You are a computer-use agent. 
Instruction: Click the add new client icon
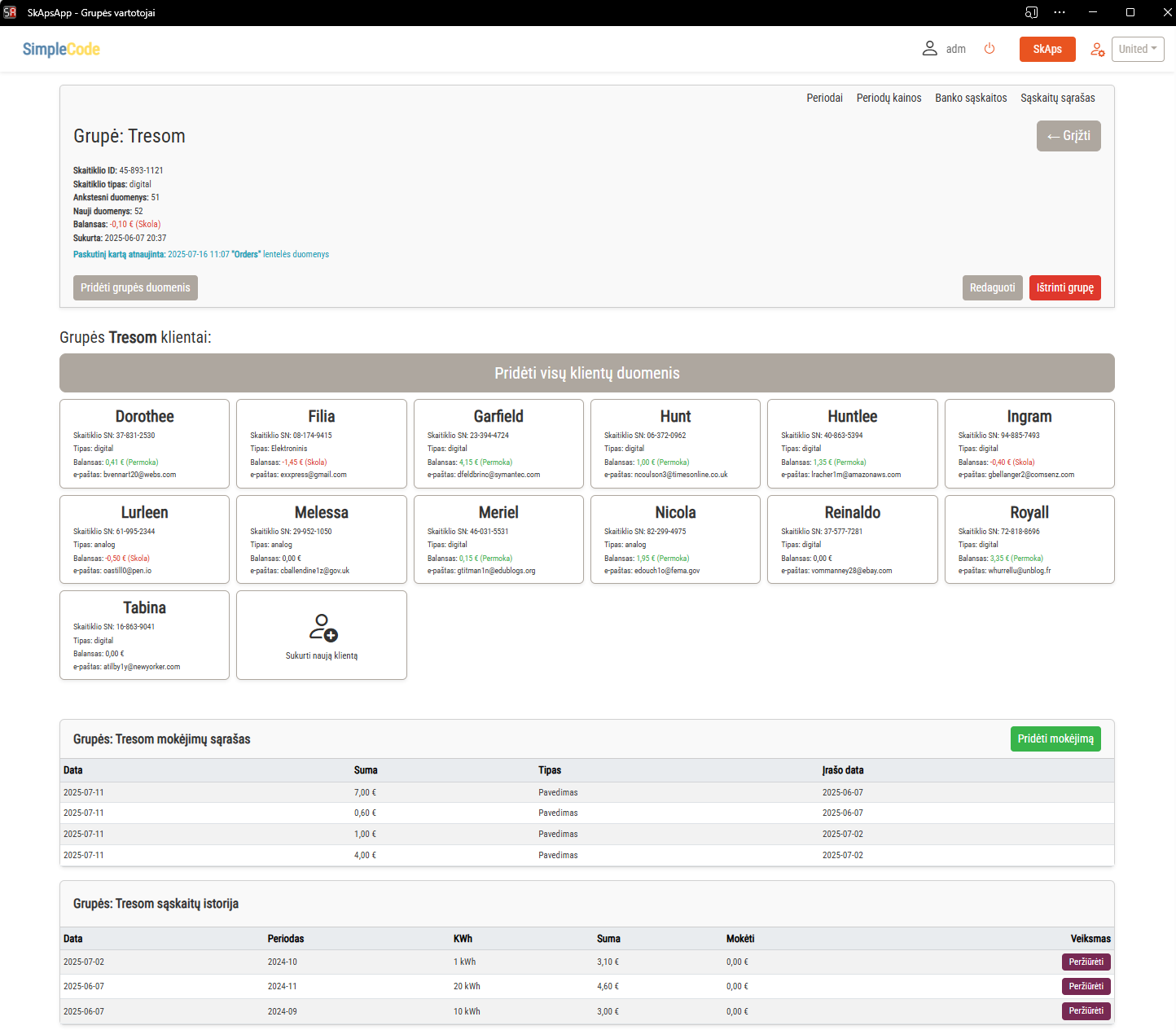[x=323, y=628]
